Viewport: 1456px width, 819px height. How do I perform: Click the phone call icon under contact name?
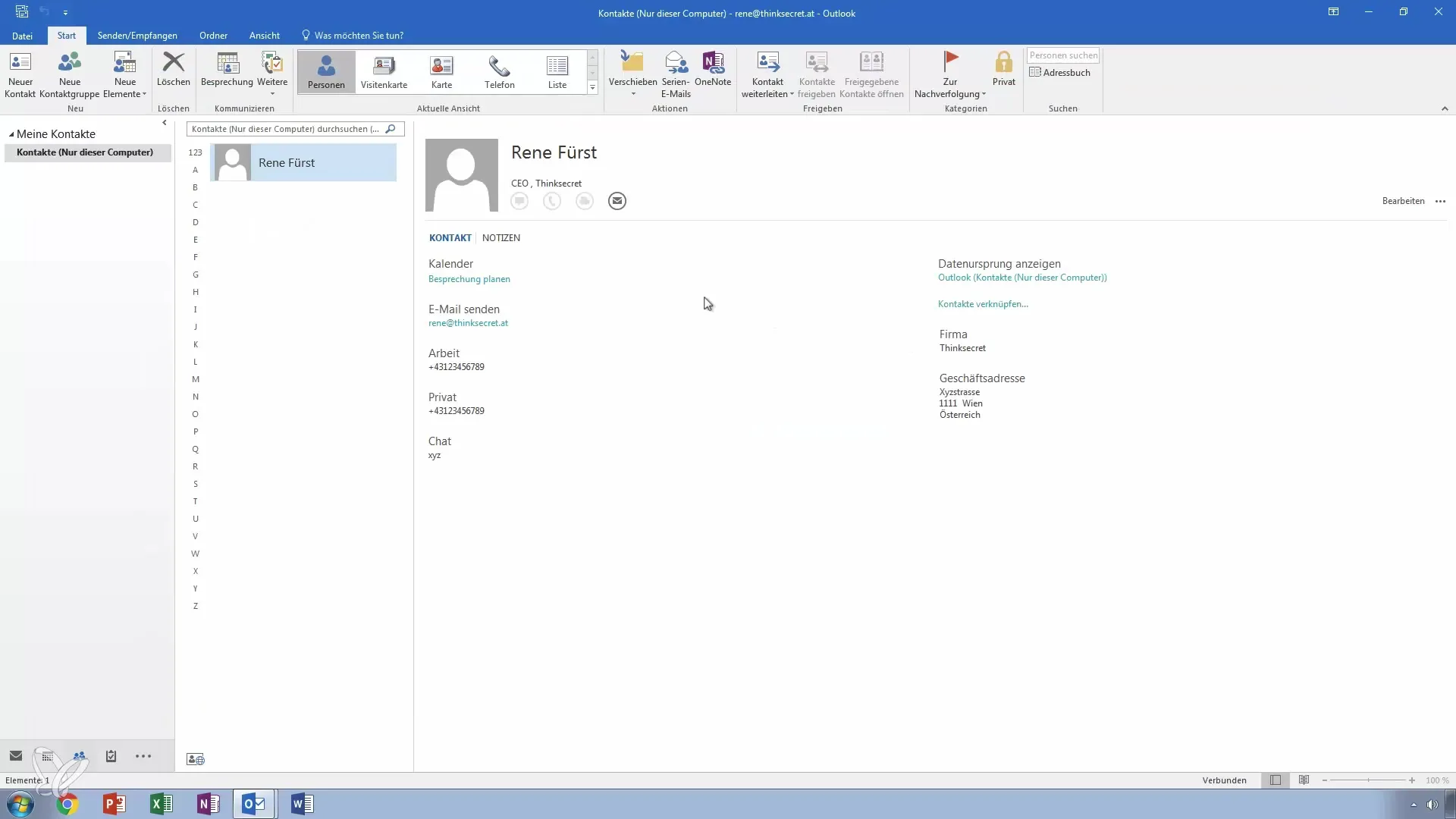[552, 201]
